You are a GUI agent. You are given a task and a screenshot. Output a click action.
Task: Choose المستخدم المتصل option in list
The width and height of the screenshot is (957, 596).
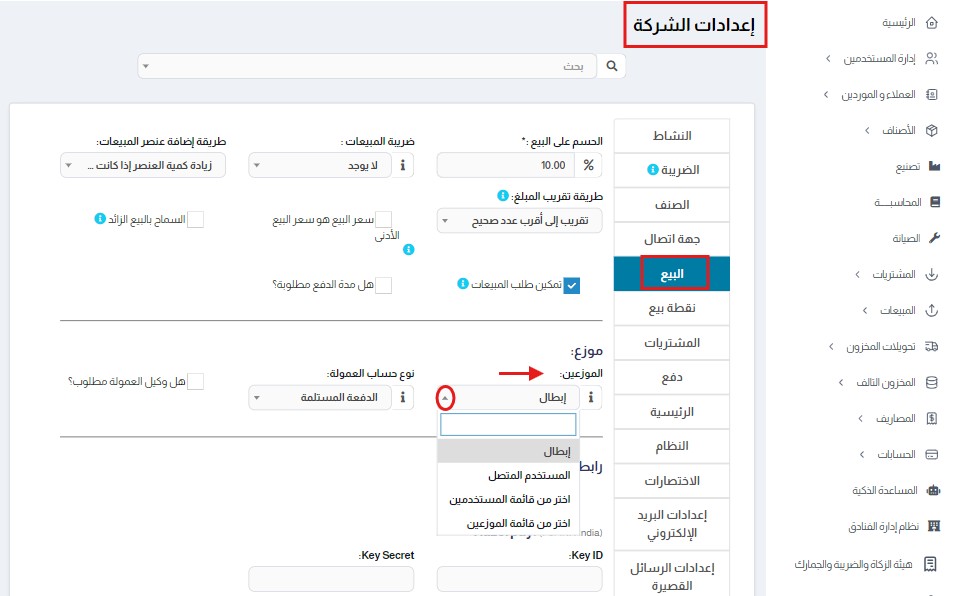click(508, 475)
